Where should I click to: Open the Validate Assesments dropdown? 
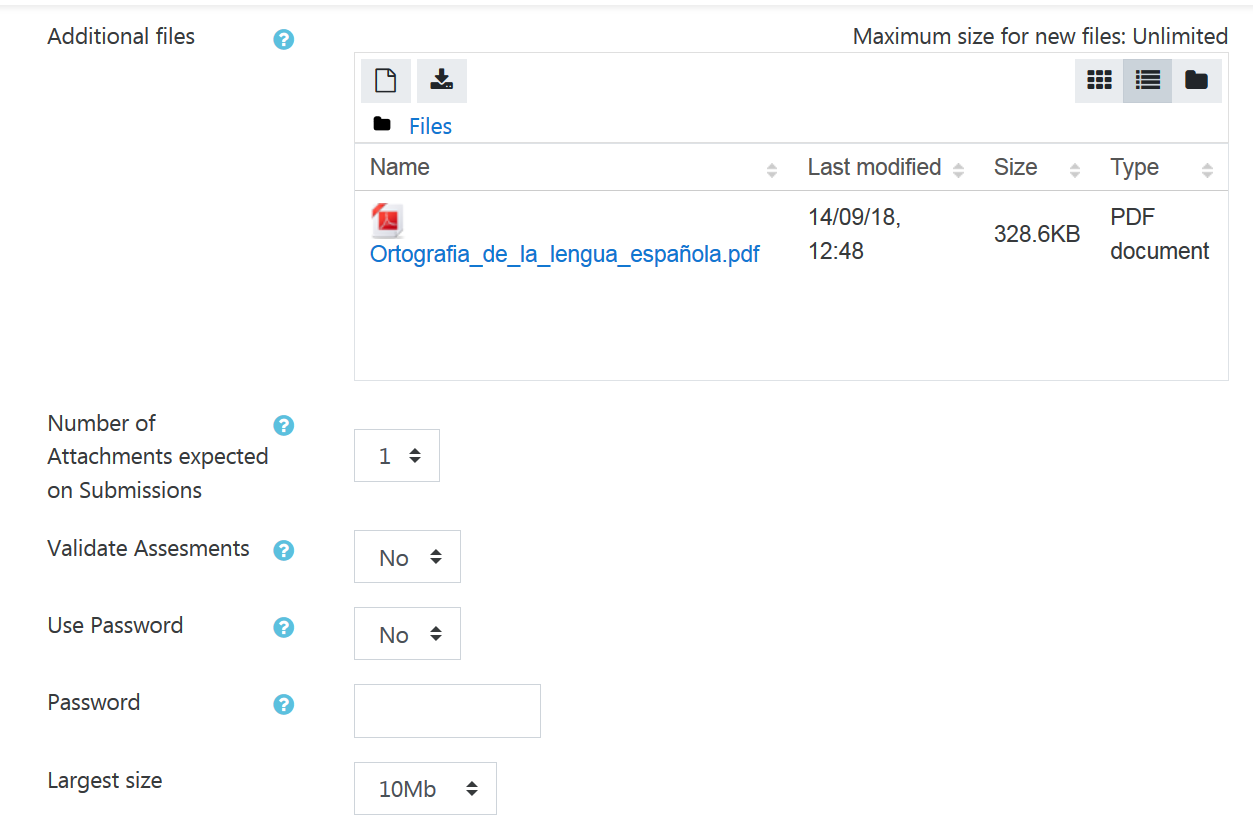[x=407, y=557]
